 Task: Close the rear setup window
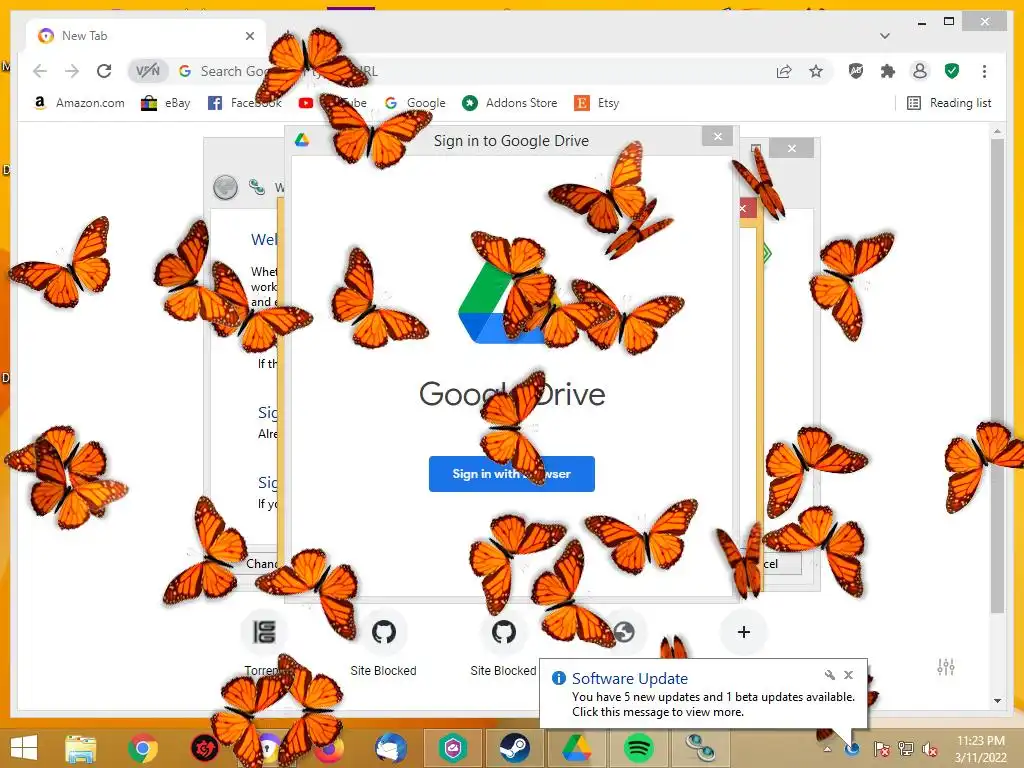(x=792, y=148)
